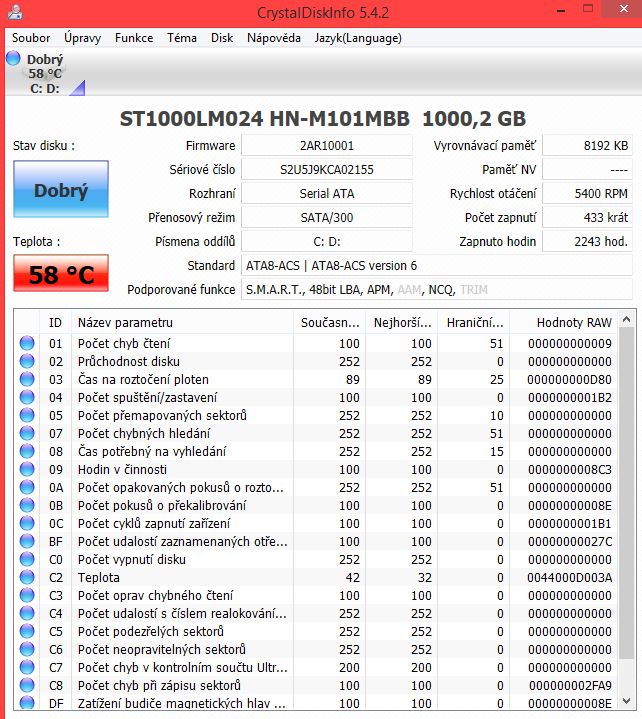
Task: Click the Zapnuto hodin value 2243 hod.
Action: click(587, 242)
